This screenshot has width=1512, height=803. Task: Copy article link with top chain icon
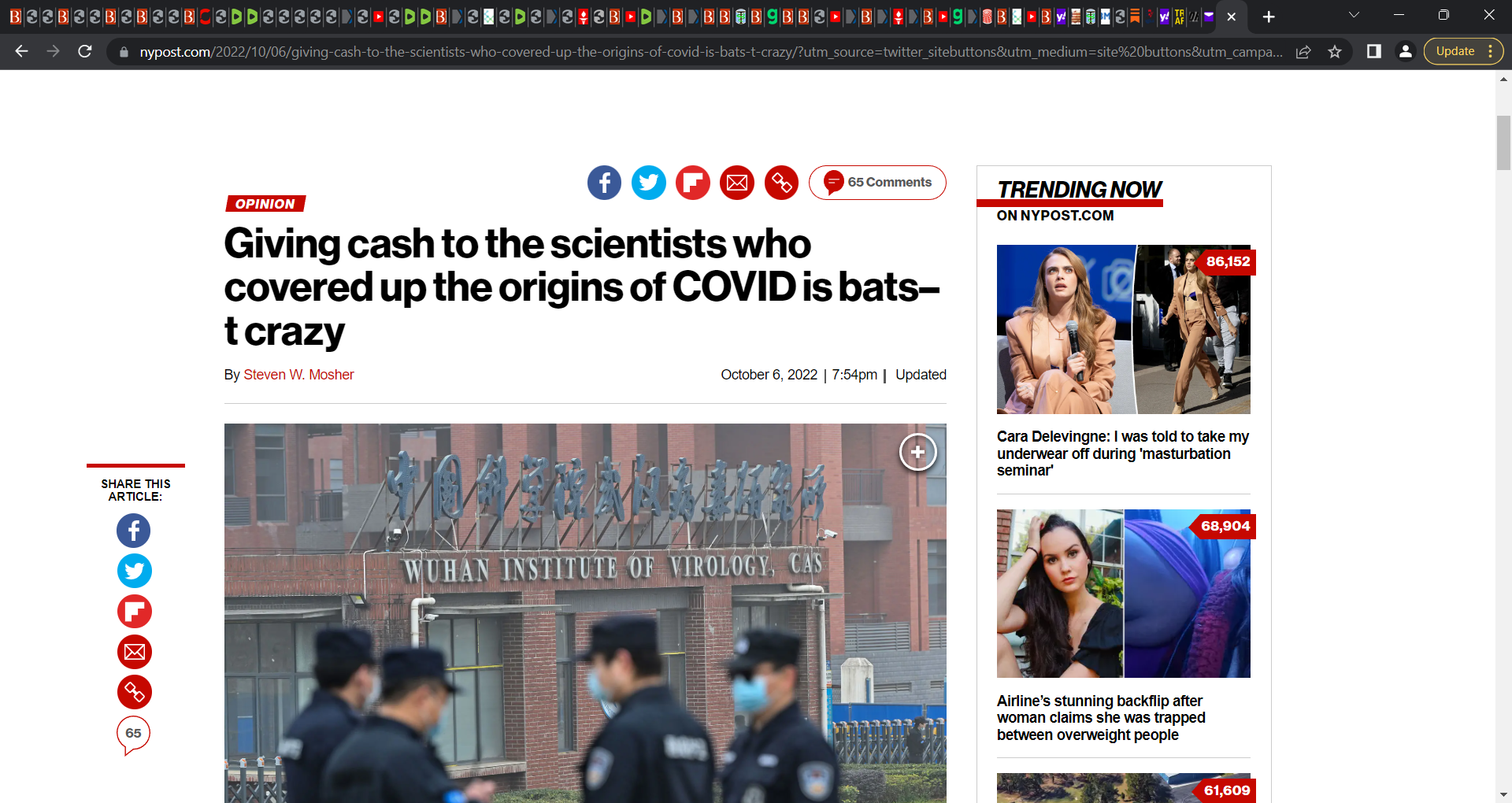(x=782, y=183)
